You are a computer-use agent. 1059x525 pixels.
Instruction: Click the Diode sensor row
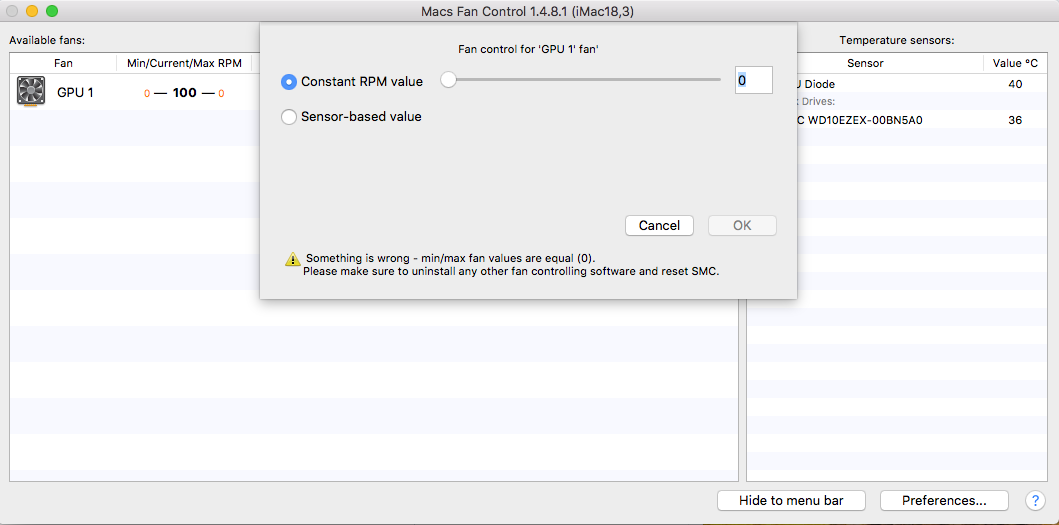pos(922,84)
